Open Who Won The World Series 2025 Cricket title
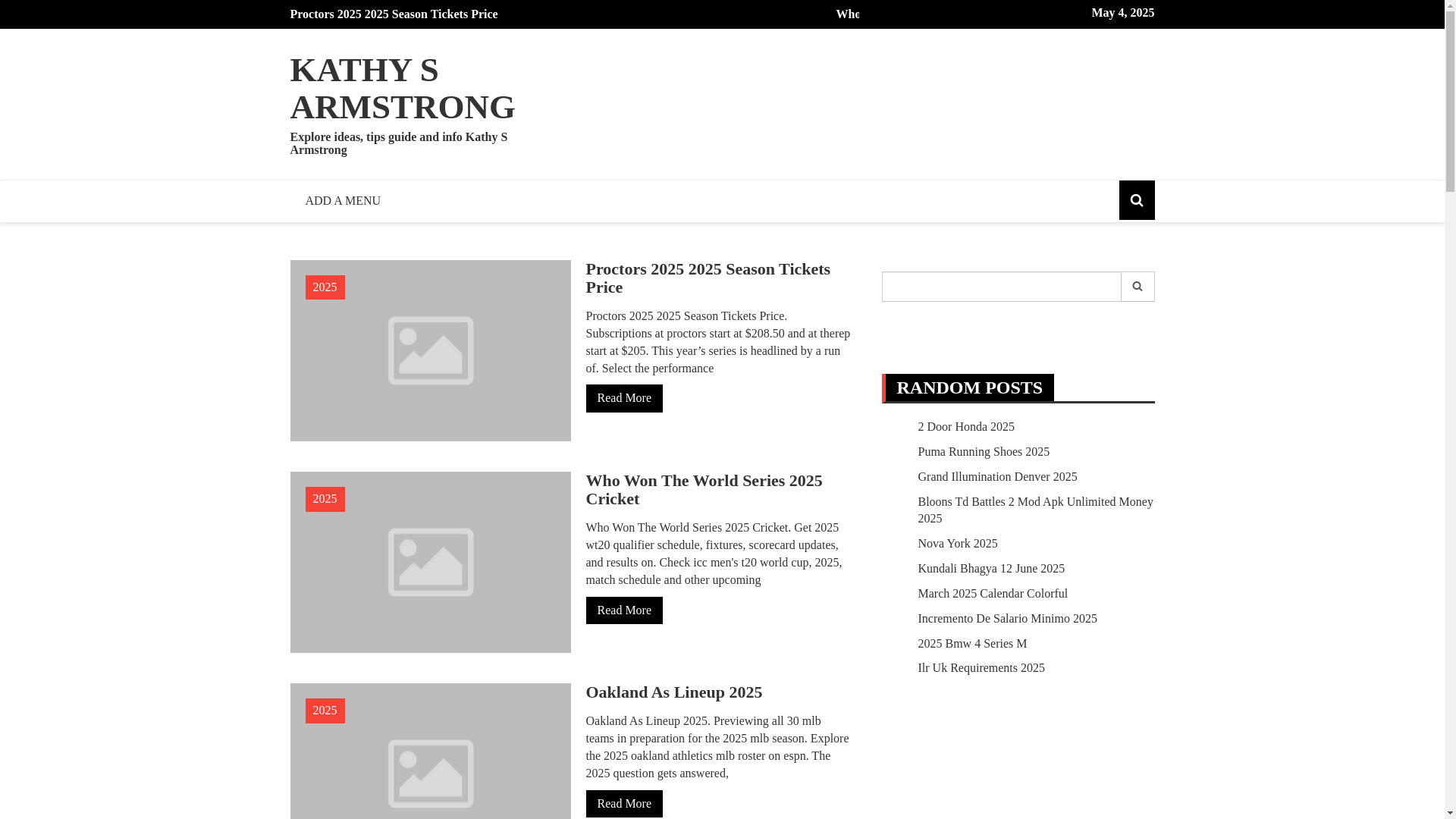 point(704,490)
